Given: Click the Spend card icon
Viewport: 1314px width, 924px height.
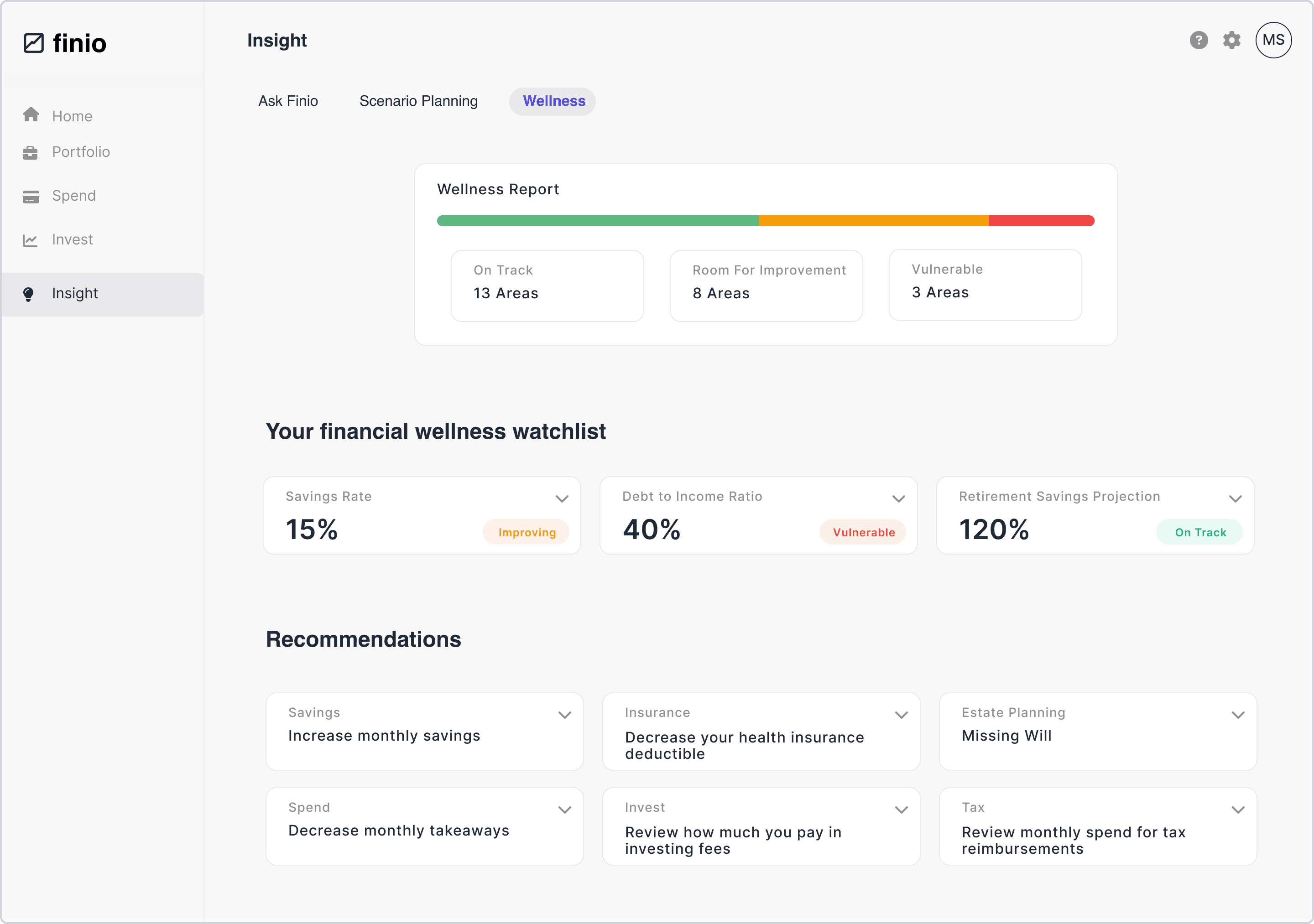Looking at the screenshot, I should pos(30,195).
